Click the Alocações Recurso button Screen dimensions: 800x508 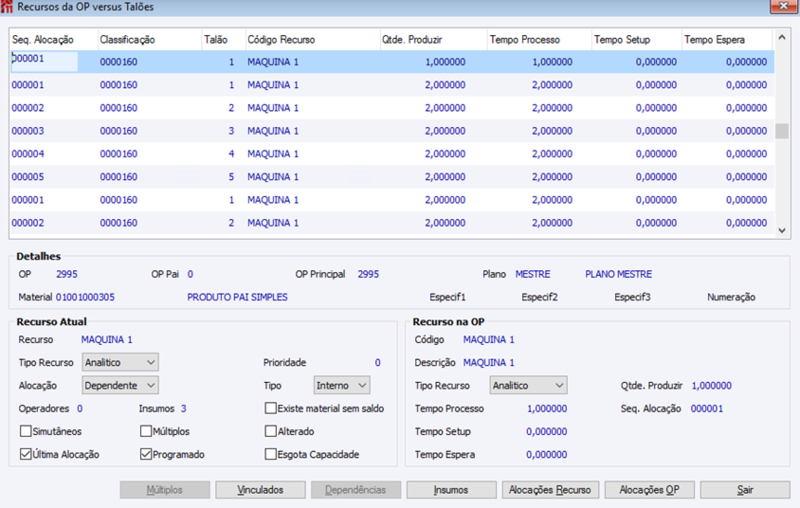[x=550, y=490]
